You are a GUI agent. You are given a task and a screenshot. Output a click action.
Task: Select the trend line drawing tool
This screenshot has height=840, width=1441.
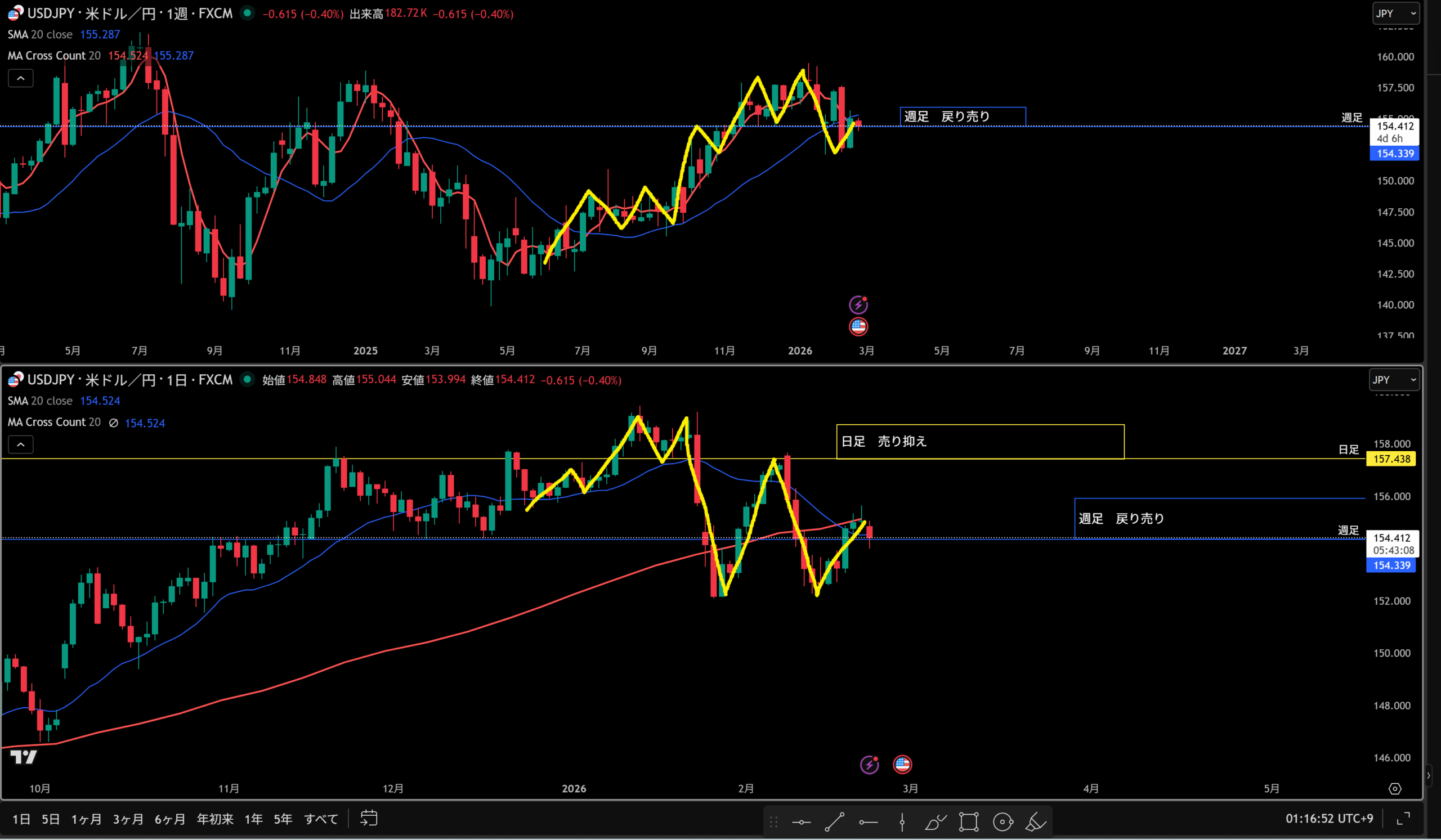coord(834,823)
